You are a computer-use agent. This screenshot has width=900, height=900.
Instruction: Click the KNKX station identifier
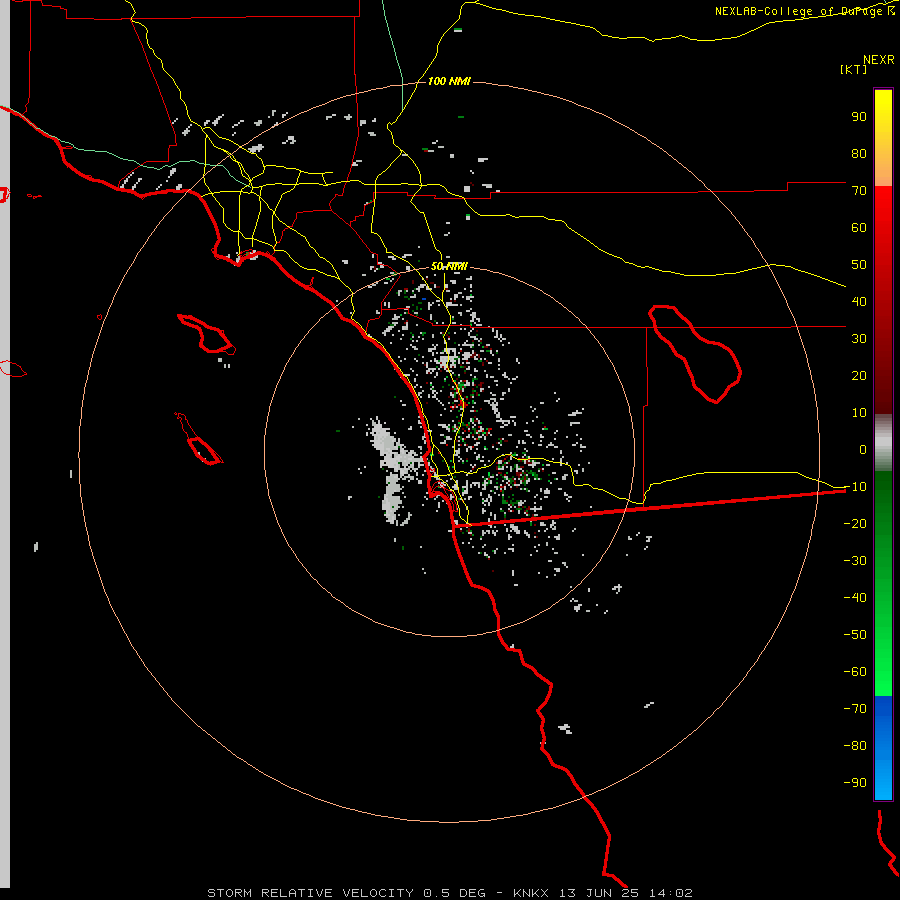coord(530,893)
